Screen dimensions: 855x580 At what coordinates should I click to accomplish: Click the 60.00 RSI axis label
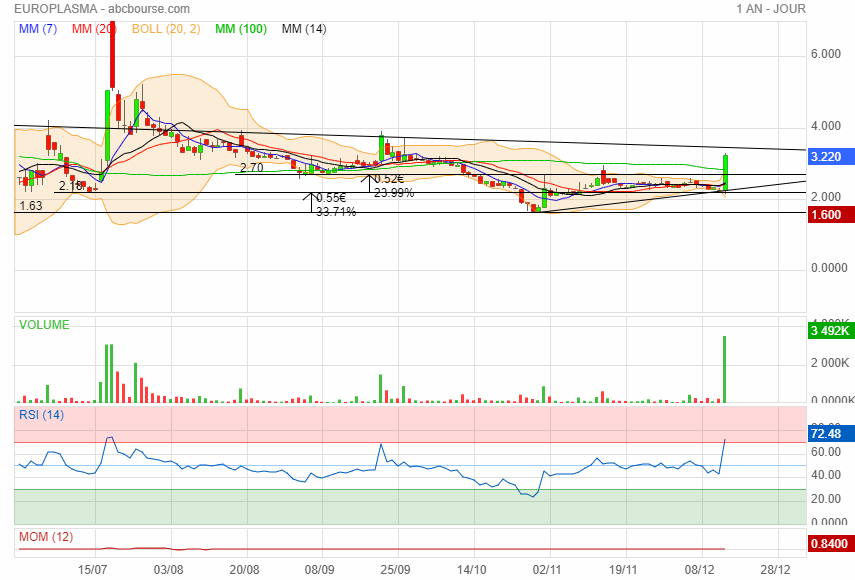click(826, 452)
